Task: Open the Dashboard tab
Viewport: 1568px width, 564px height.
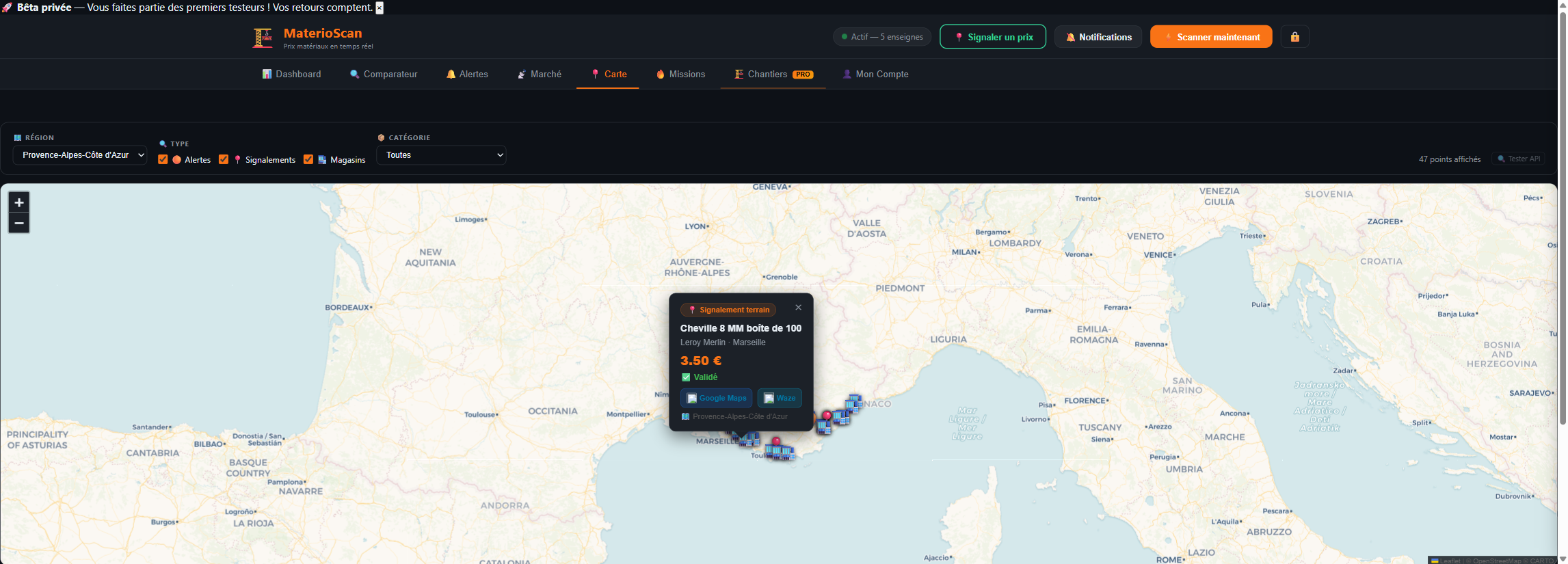Action: tap(291, 74)
